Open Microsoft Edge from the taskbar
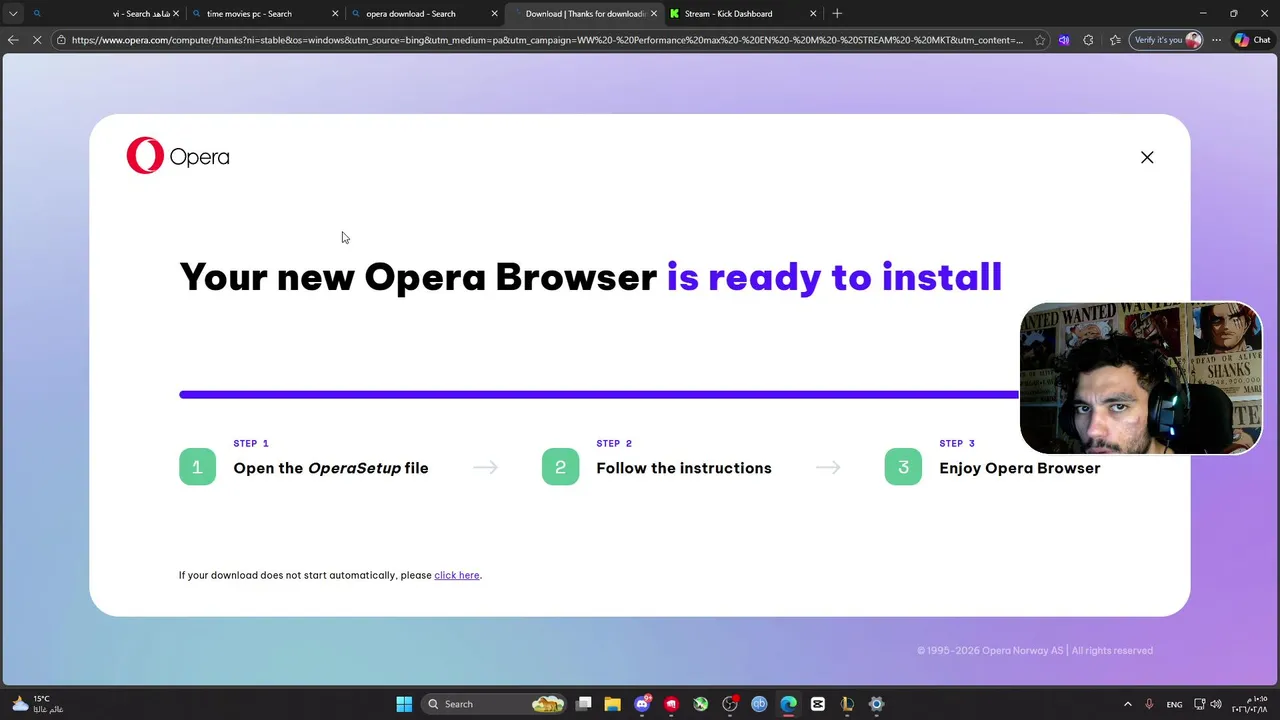Screen dimensions: 1280x720 point(788,704)
